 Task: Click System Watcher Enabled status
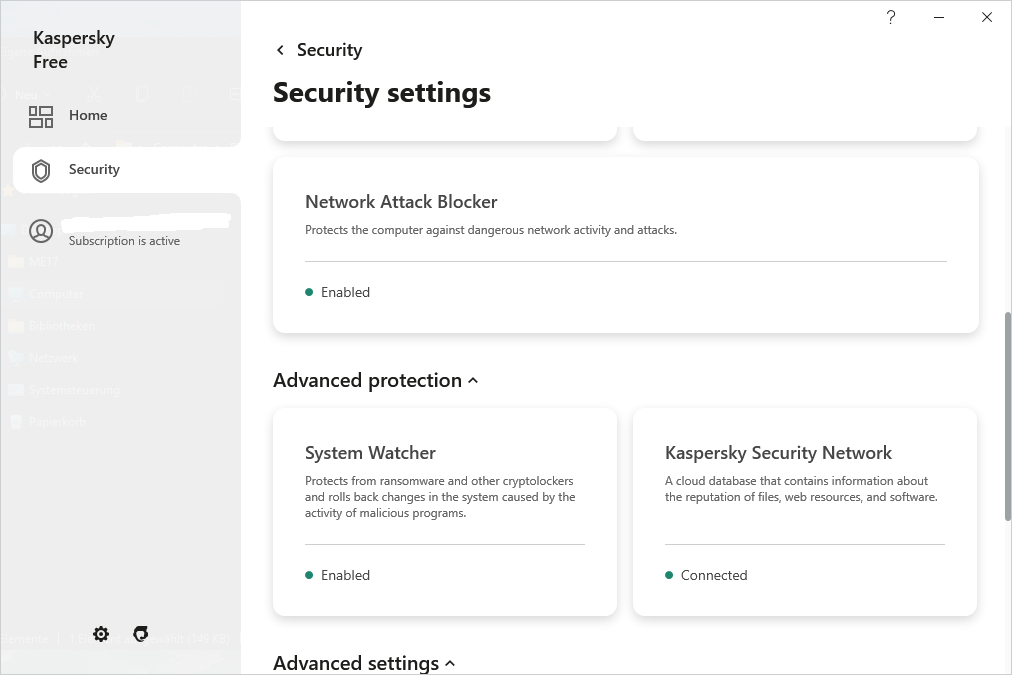[344, 575]
